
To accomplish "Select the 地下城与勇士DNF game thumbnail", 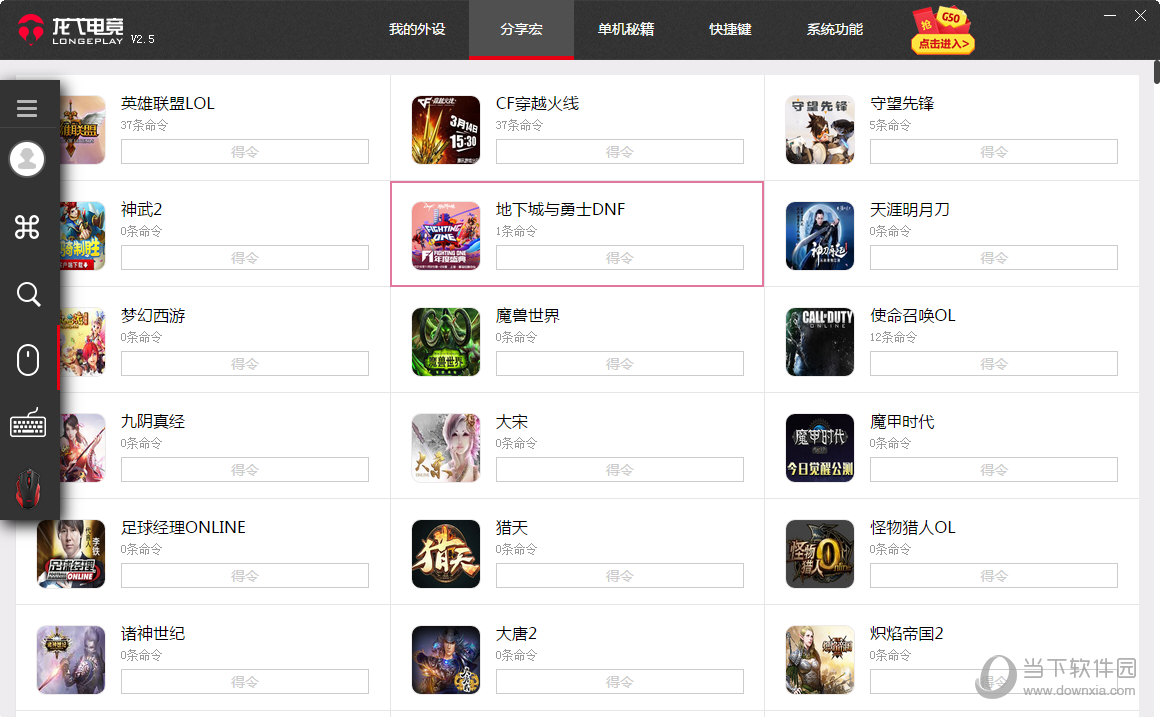I will [x=445, y=235].
